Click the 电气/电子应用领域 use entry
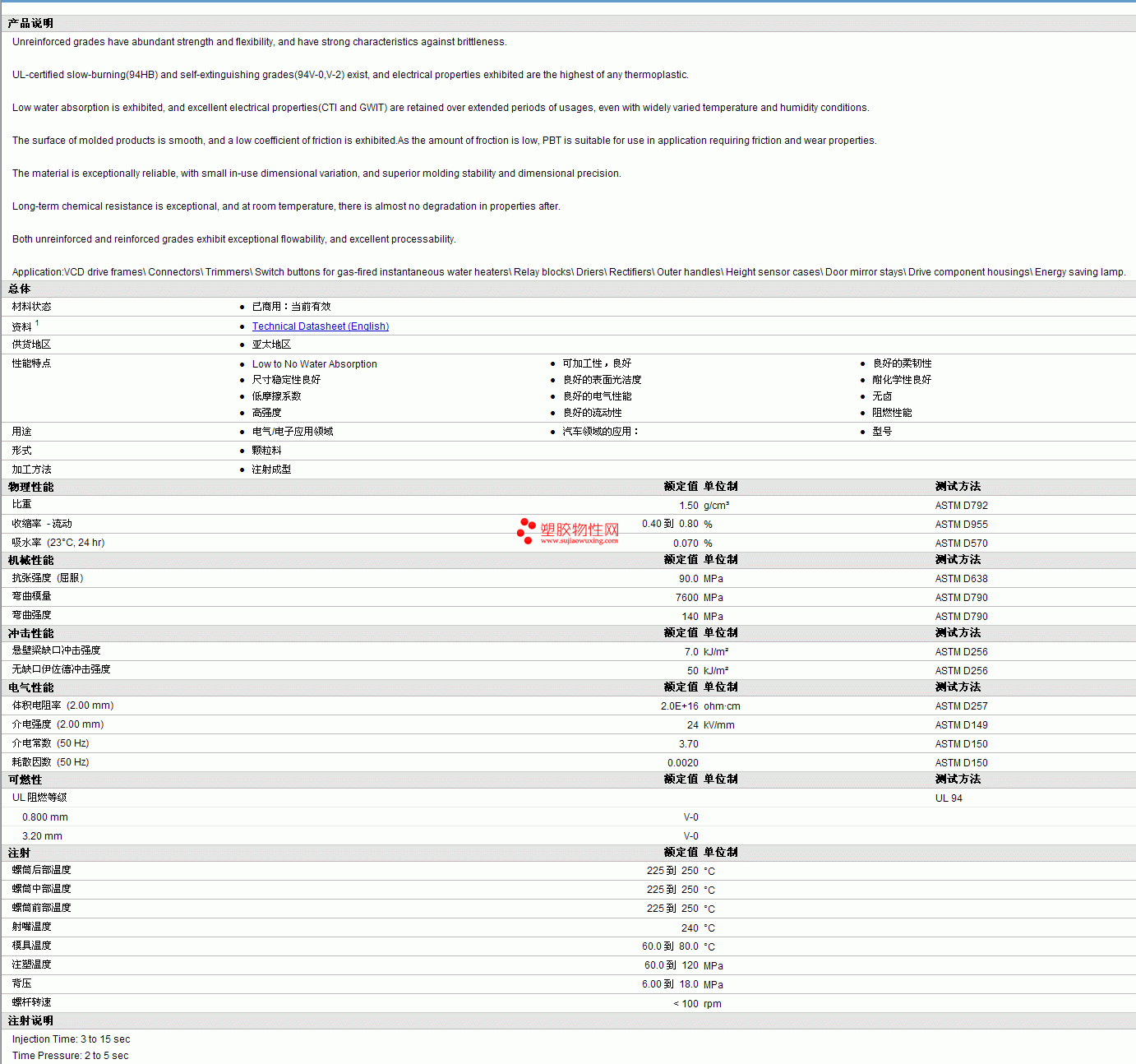Viewport: 1136px width, 1064px height. pyautogui.click(x=293, y=432)
